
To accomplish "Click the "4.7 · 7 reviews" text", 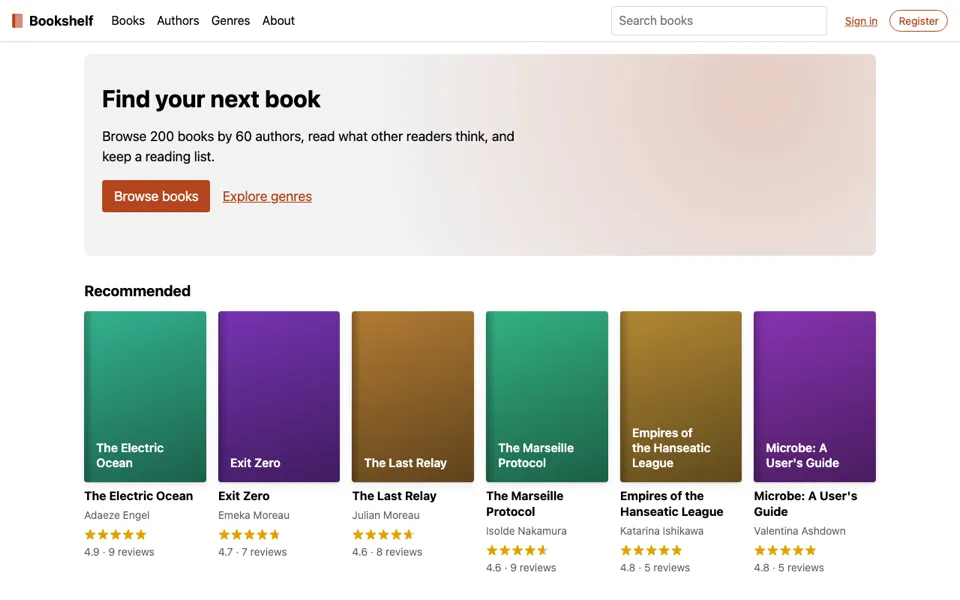I will pos(253,552).
